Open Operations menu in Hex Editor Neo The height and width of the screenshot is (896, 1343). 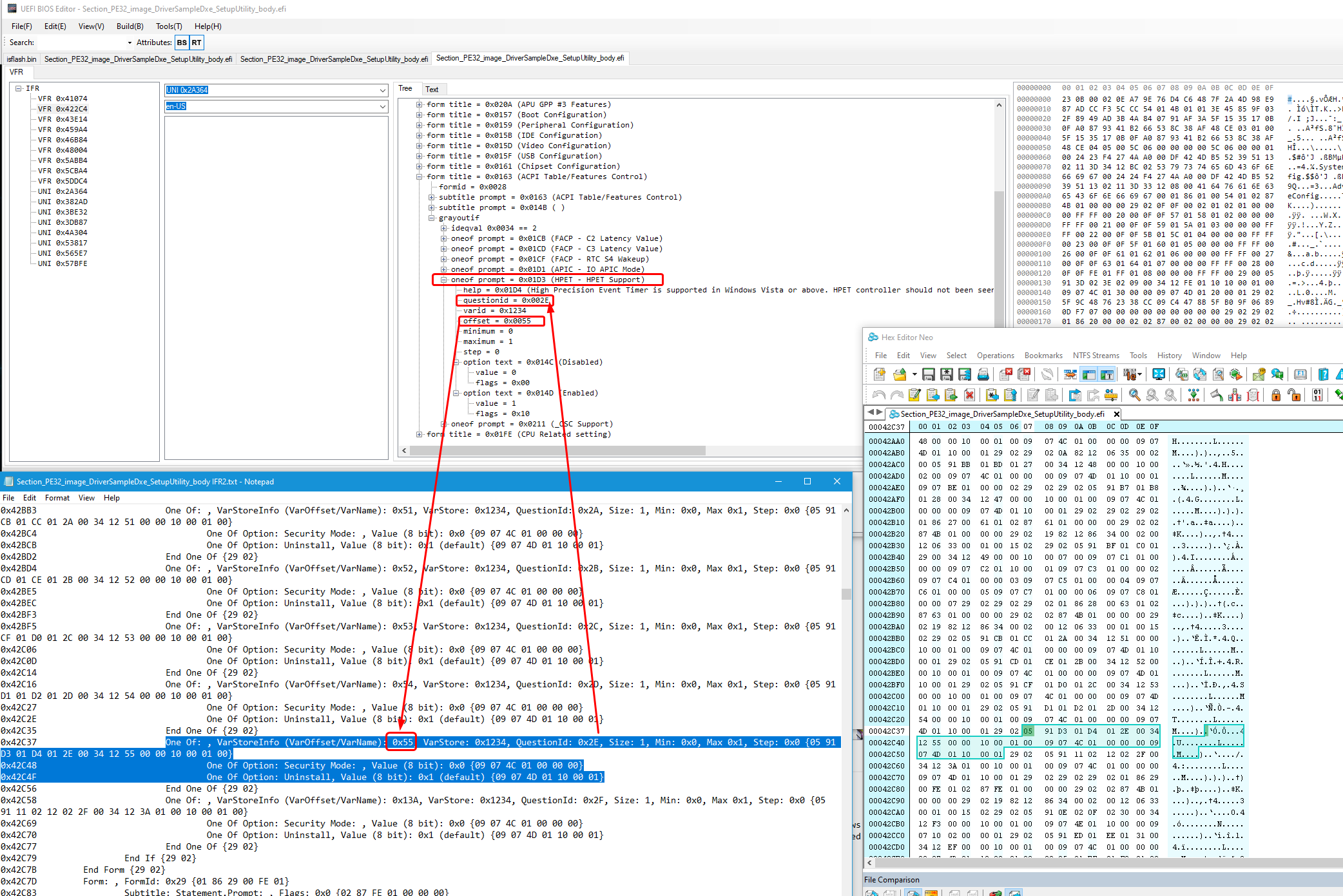995,356
